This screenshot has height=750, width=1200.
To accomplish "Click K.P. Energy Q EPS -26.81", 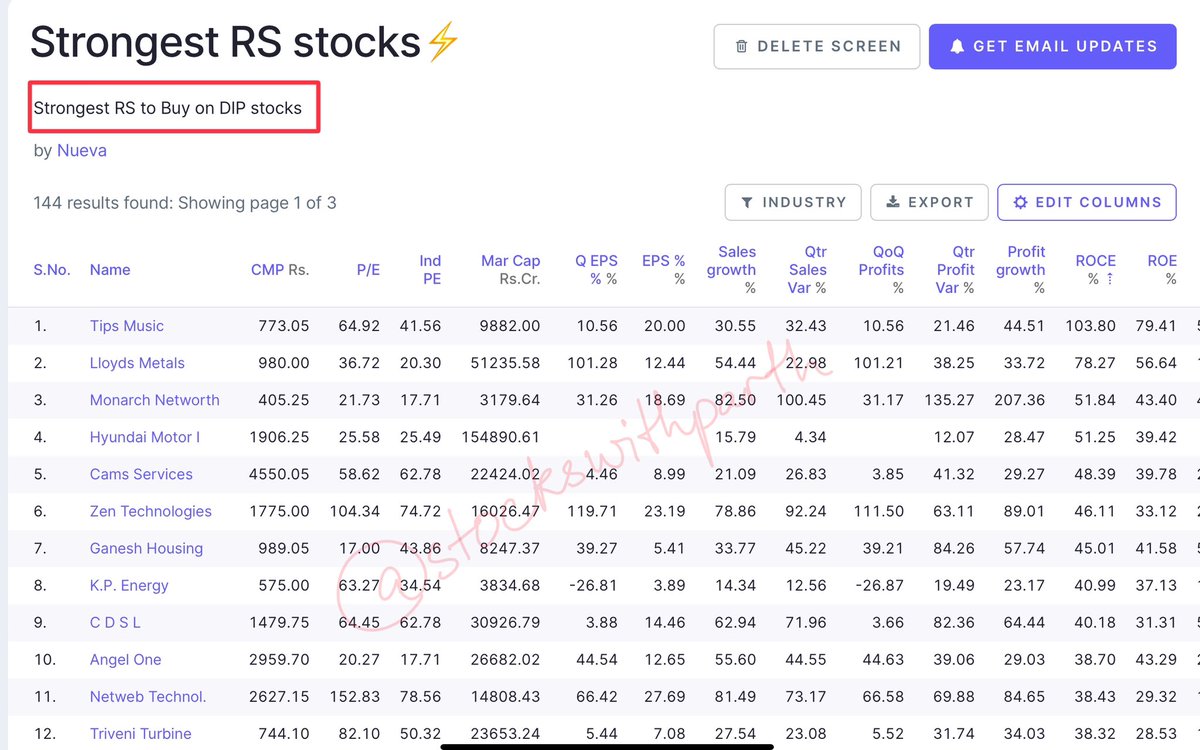I will point(594,585).
